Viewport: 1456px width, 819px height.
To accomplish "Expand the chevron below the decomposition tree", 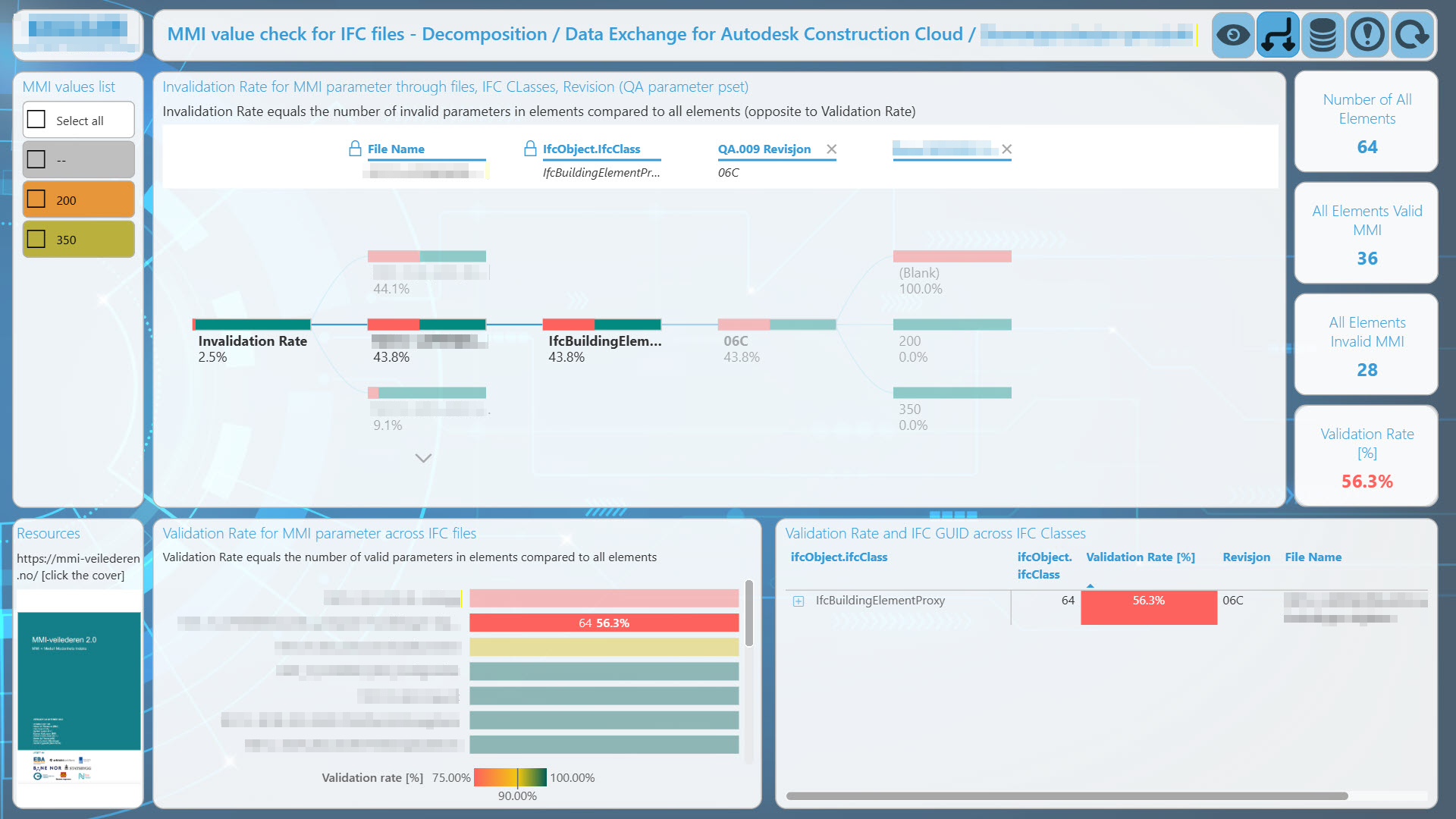I will [x=422, y=458].
